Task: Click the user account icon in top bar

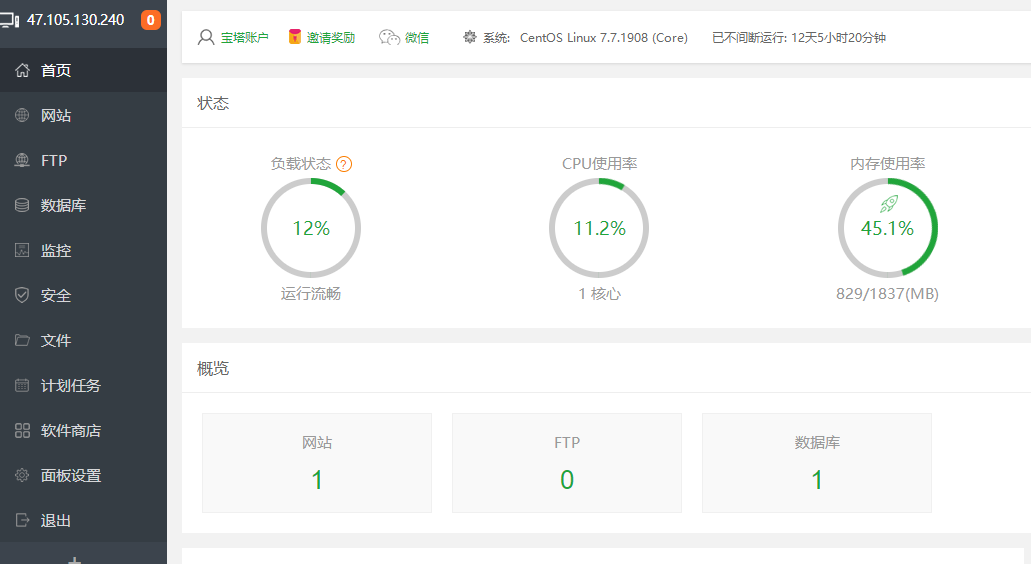Action: [206, 37]
